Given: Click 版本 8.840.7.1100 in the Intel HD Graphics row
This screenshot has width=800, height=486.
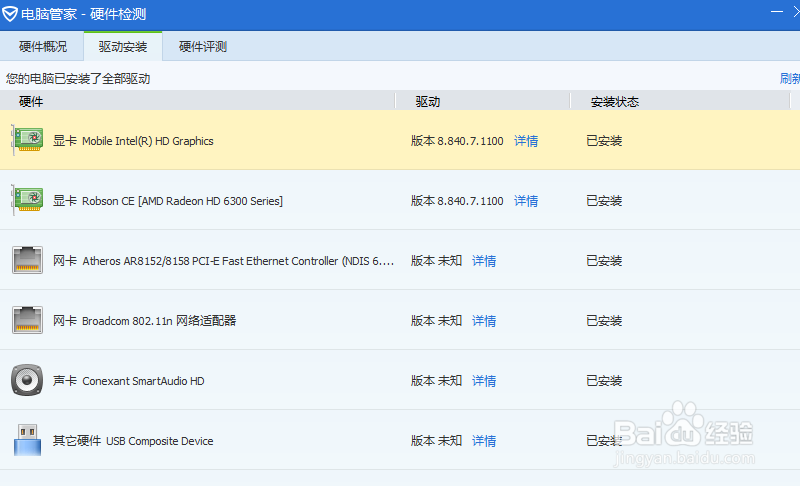Looking at the screenshot, I should point(457,141).
